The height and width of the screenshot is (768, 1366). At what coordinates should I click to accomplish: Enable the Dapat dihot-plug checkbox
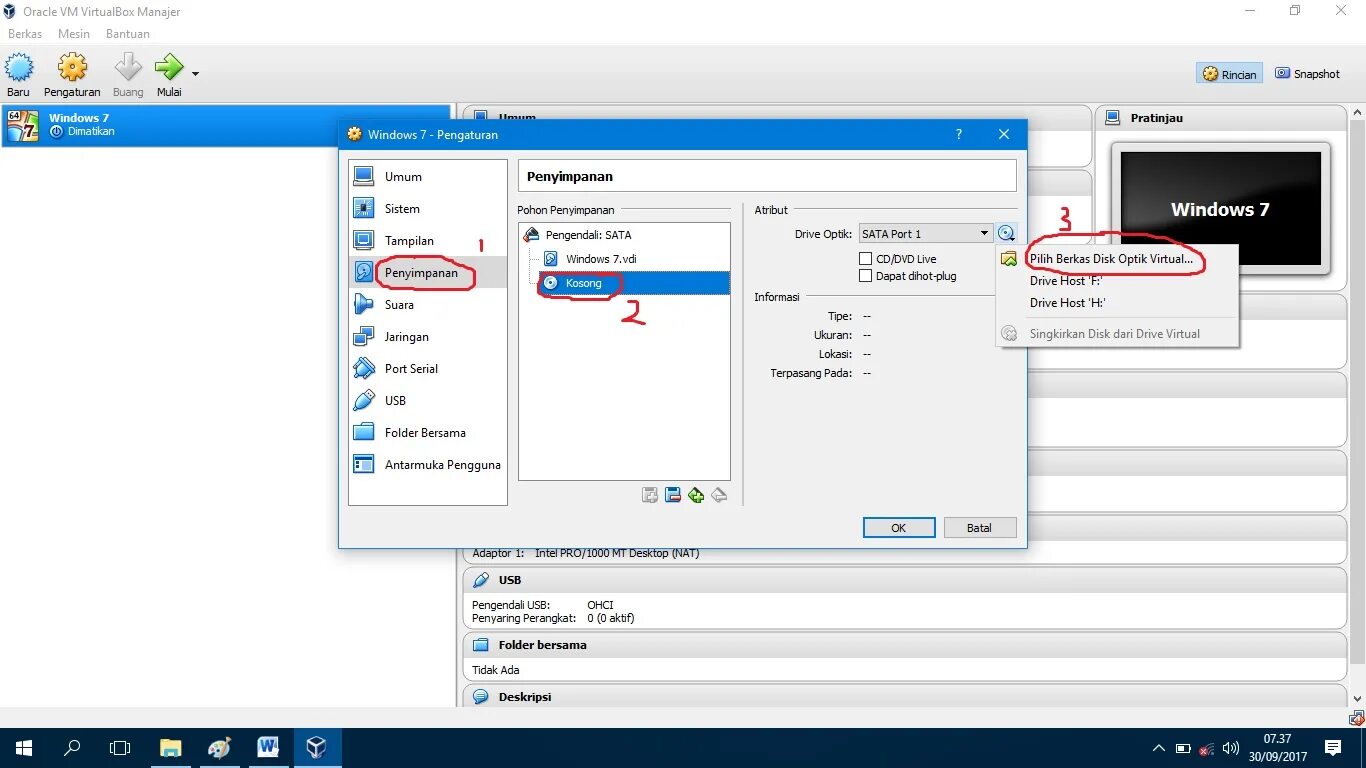coord(866,276)
